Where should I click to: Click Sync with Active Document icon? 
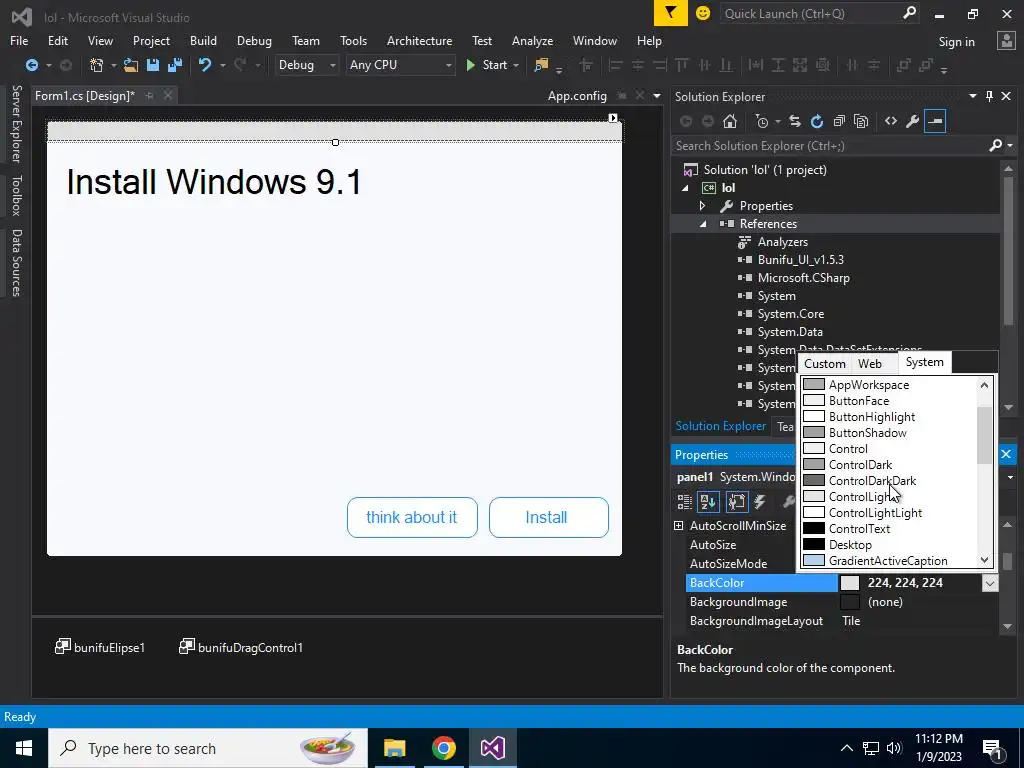[795, 121]
